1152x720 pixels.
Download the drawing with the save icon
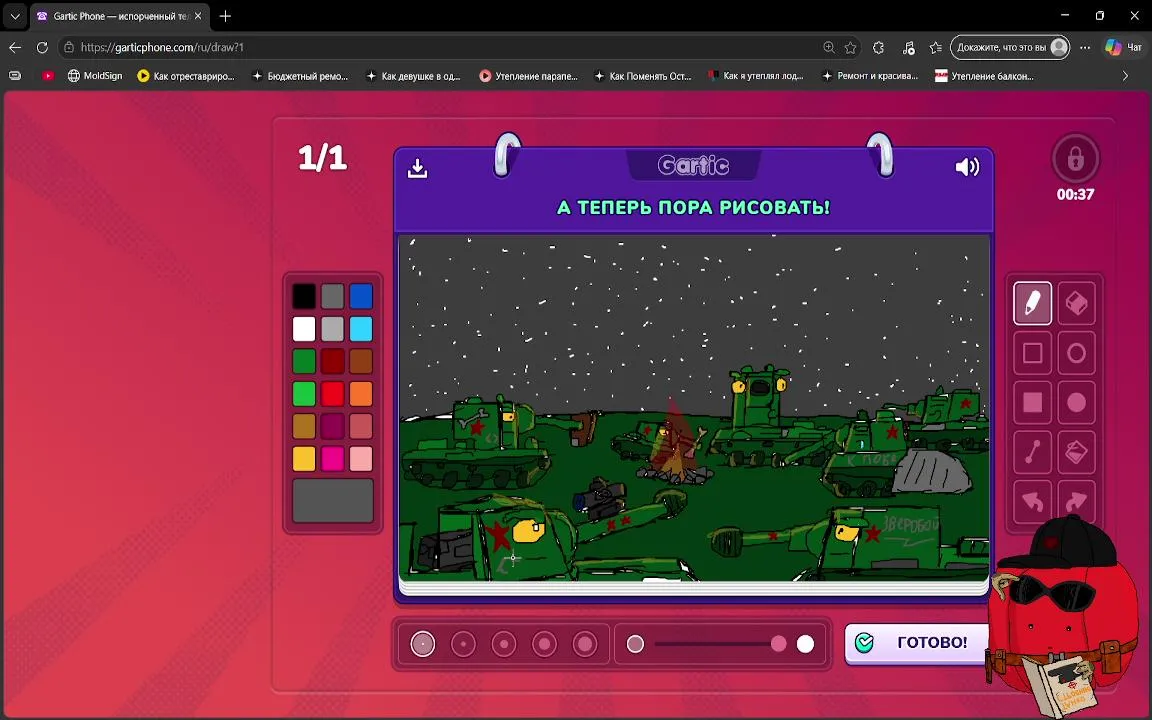tap(417, 168)
